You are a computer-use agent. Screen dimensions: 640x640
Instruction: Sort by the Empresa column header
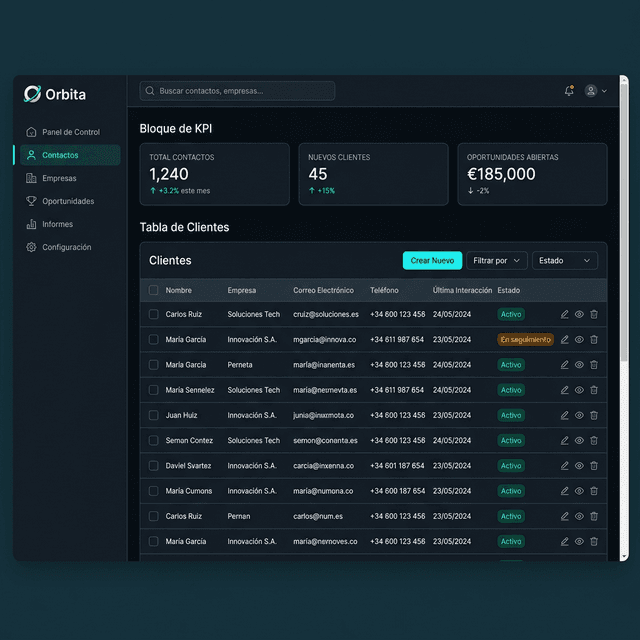click(242, 290)
